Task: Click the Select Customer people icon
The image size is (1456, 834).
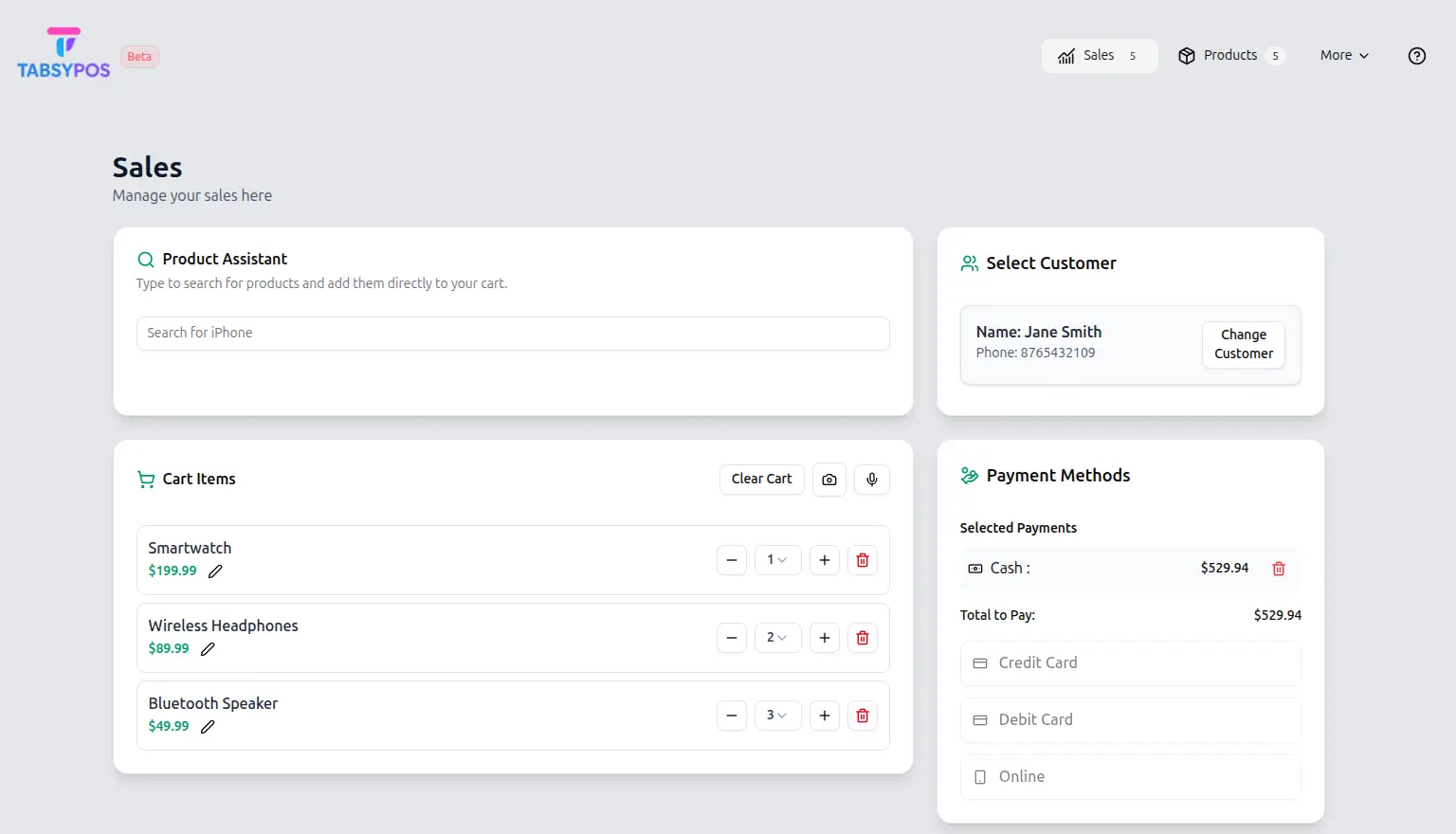Action: coord(969,263)
